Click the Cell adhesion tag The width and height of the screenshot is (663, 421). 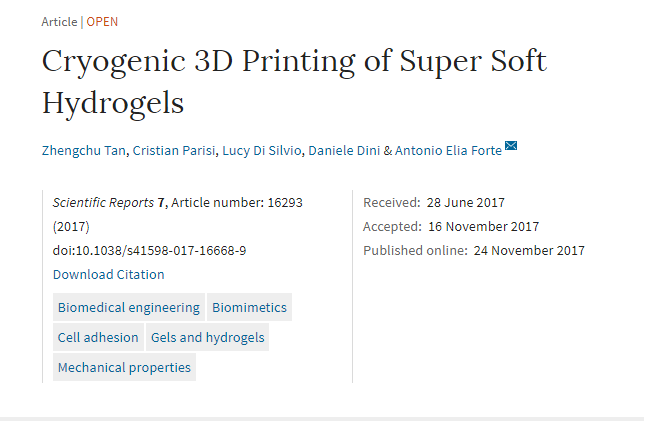pyautogui.click(x=98, y=338)
